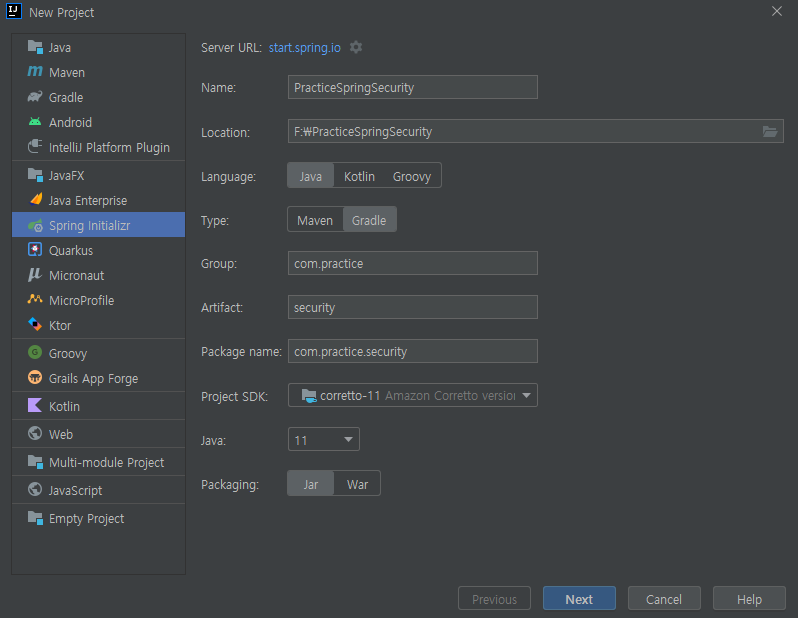Open server URL settings gear
The width and height of the screenshot is (798, 618).
pyautogui.click(x=356, y=47)
